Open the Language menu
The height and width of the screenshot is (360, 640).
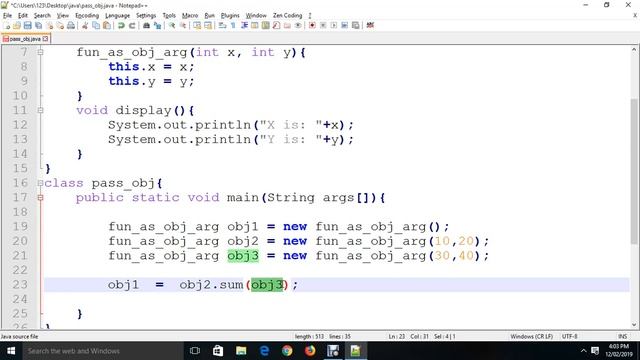point(118,16)
